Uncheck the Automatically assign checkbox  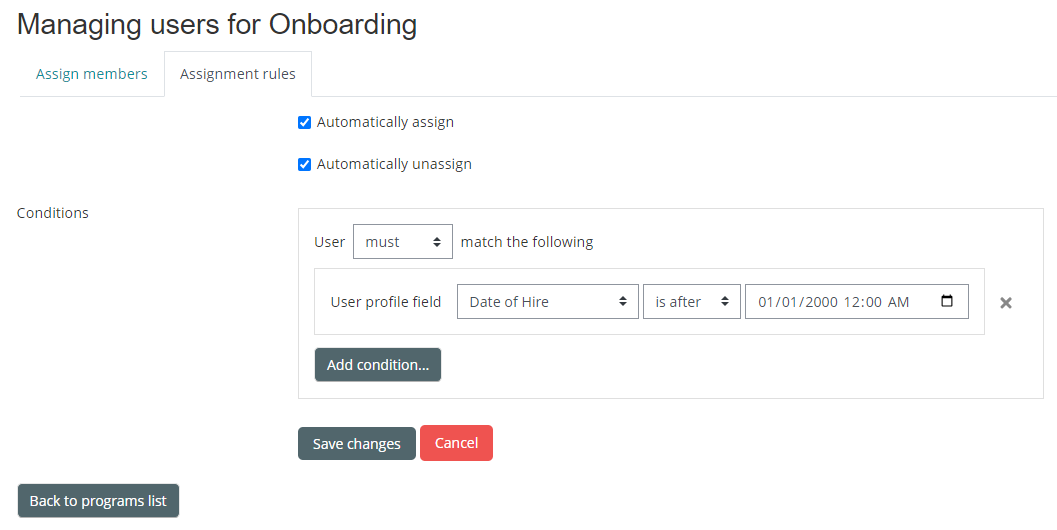pos(305,123)
